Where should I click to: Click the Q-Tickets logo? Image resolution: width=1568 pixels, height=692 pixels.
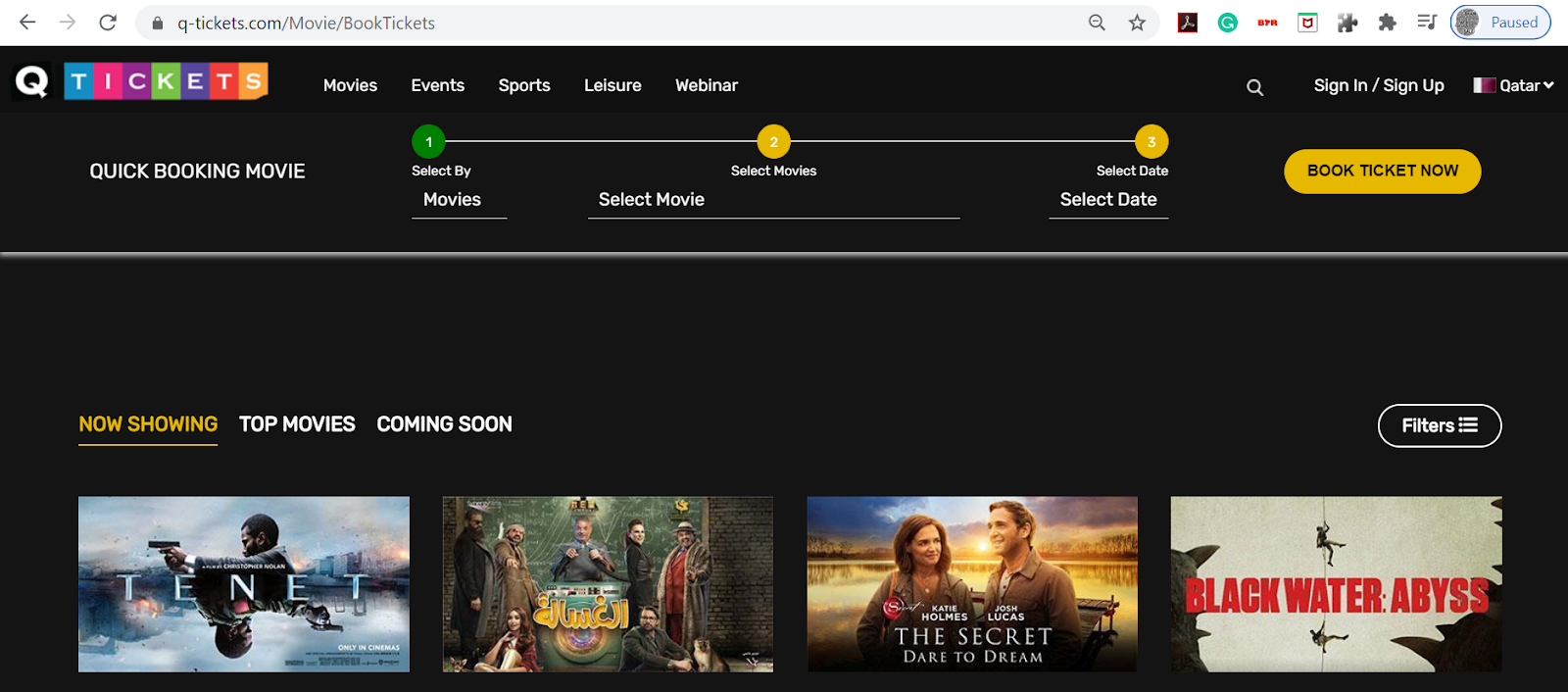pyautogui.click(x=141, y=81)
